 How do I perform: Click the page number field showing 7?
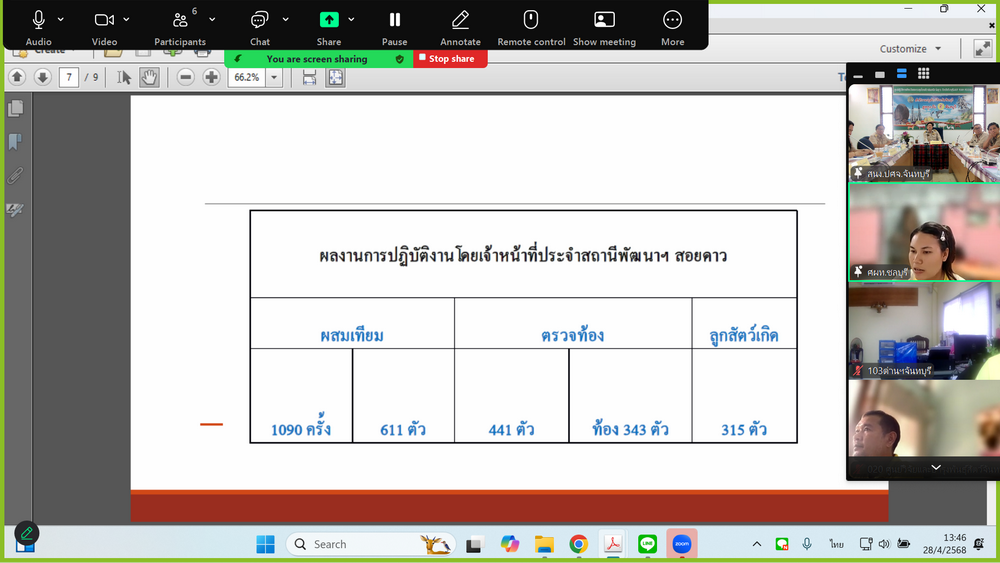point(69,77)
